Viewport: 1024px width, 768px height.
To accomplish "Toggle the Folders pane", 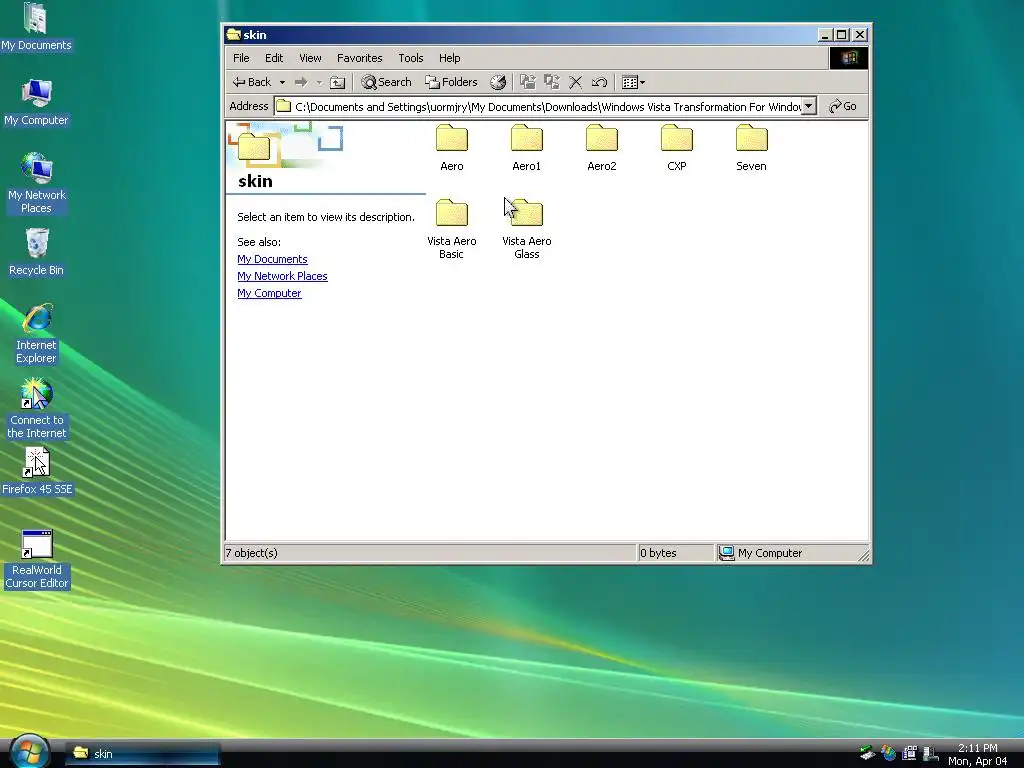I will coord(451,82).
